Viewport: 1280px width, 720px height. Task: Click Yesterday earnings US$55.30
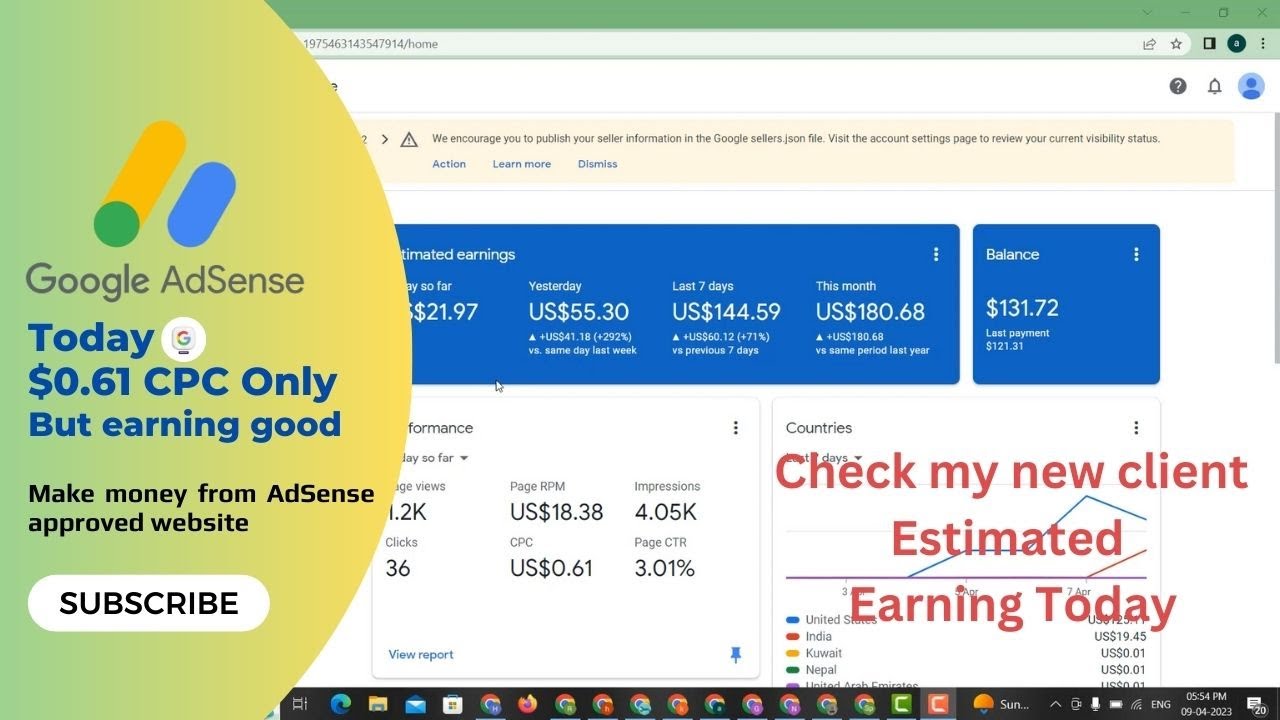[579, 312]
